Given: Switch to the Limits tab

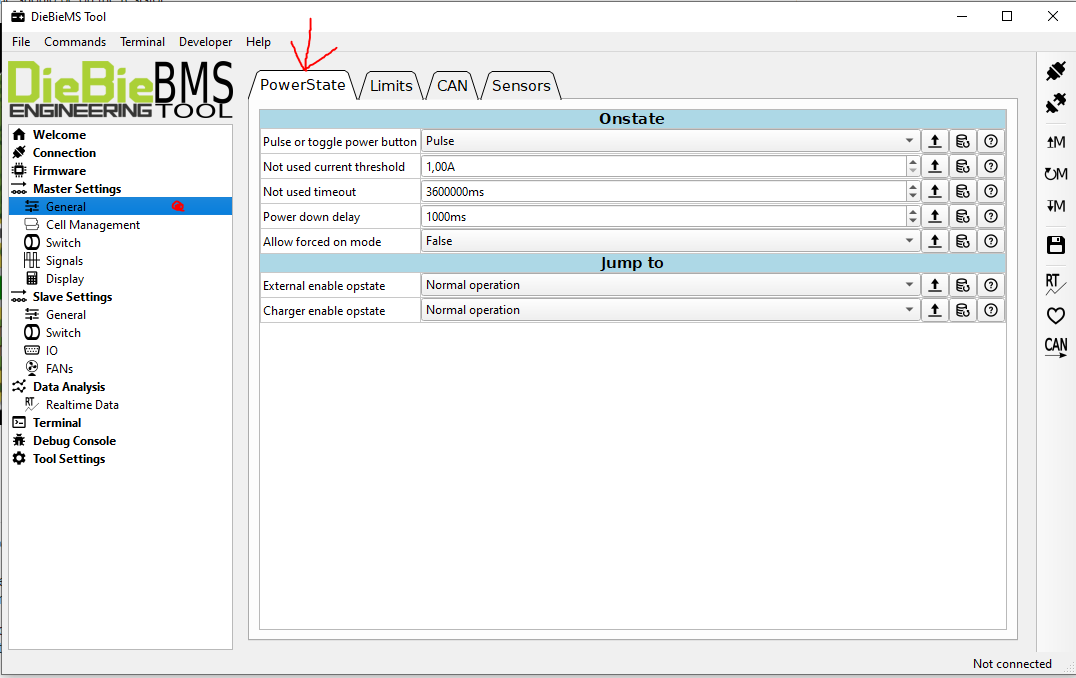Looking at the screenshot, I should coord(391,86).
